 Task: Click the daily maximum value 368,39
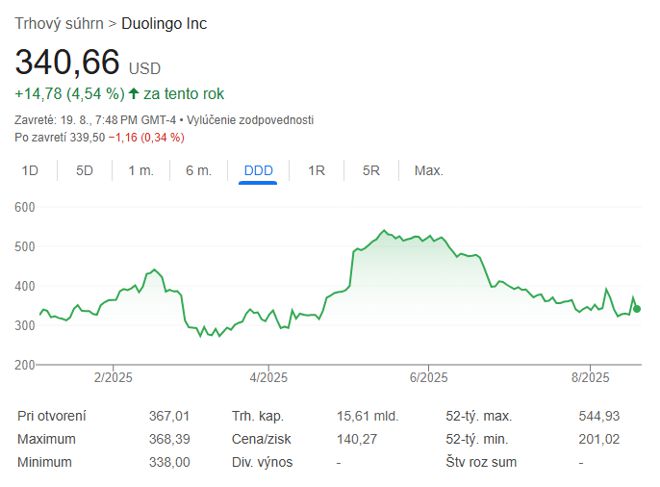170,439
